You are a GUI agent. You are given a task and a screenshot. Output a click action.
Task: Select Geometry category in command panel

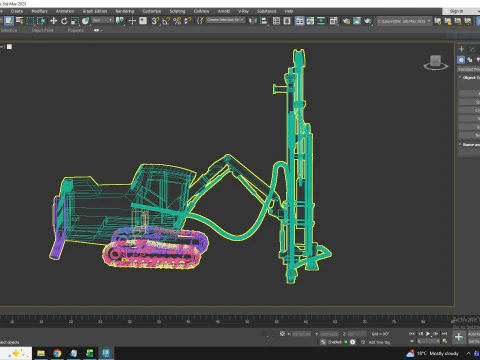point(461,60)
